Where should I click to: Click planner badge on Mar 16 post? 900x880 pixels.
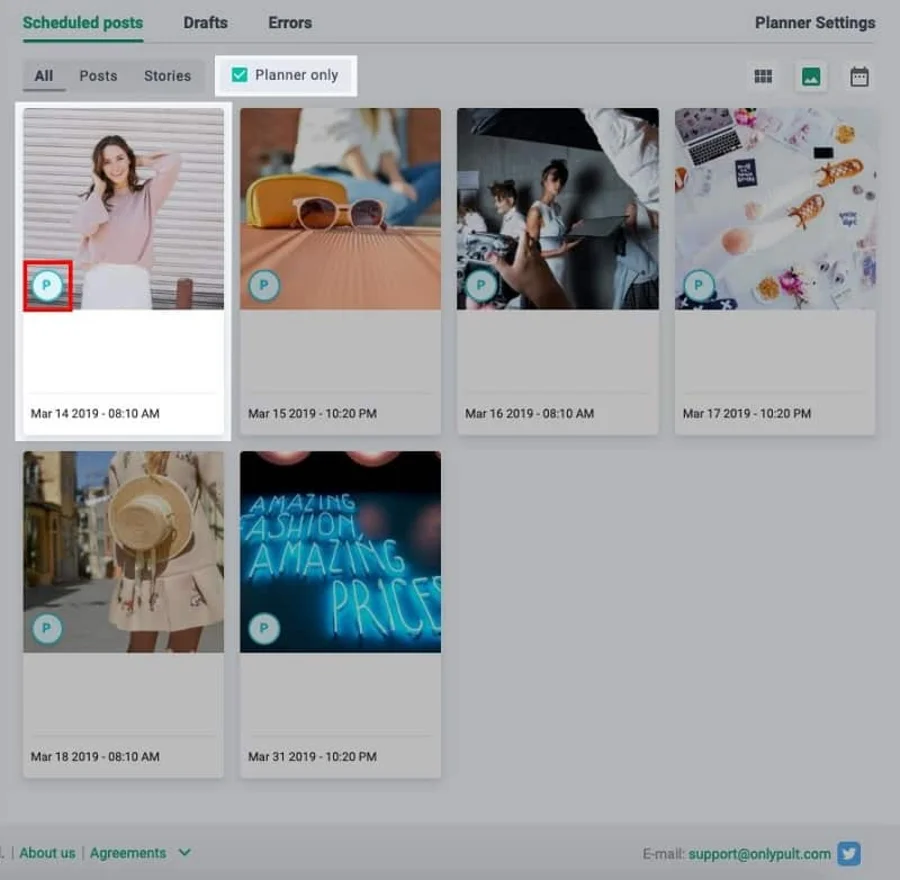coord(481,285)
